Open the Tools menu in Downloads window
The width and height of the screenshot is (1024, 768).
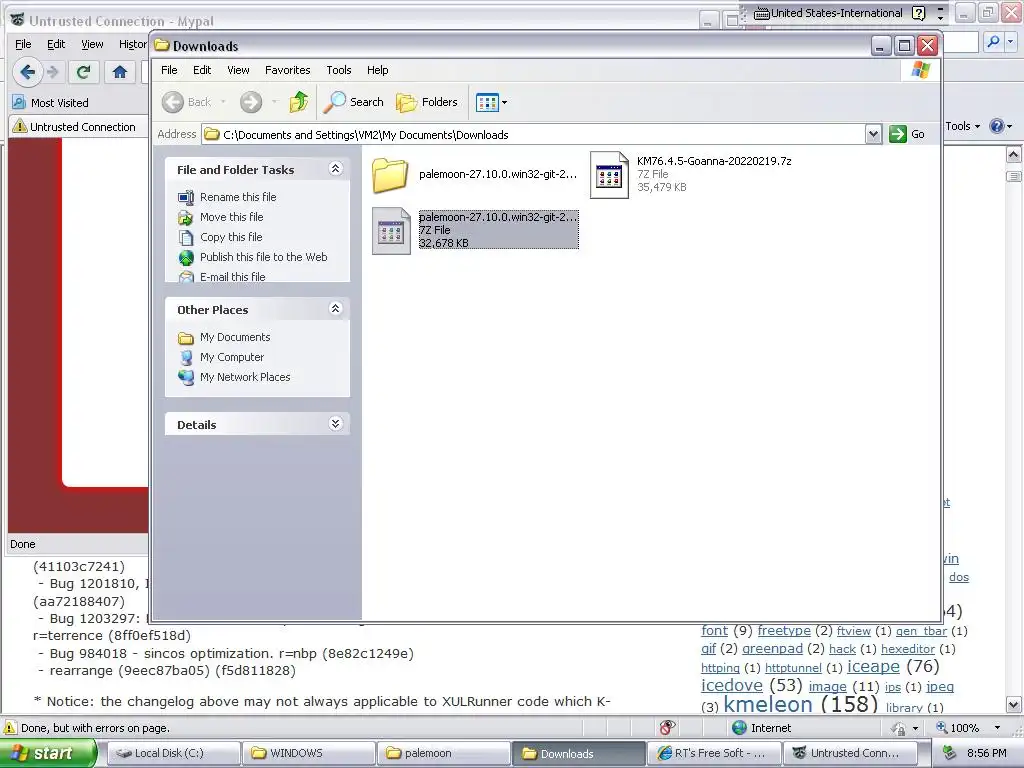coord(339,70)
